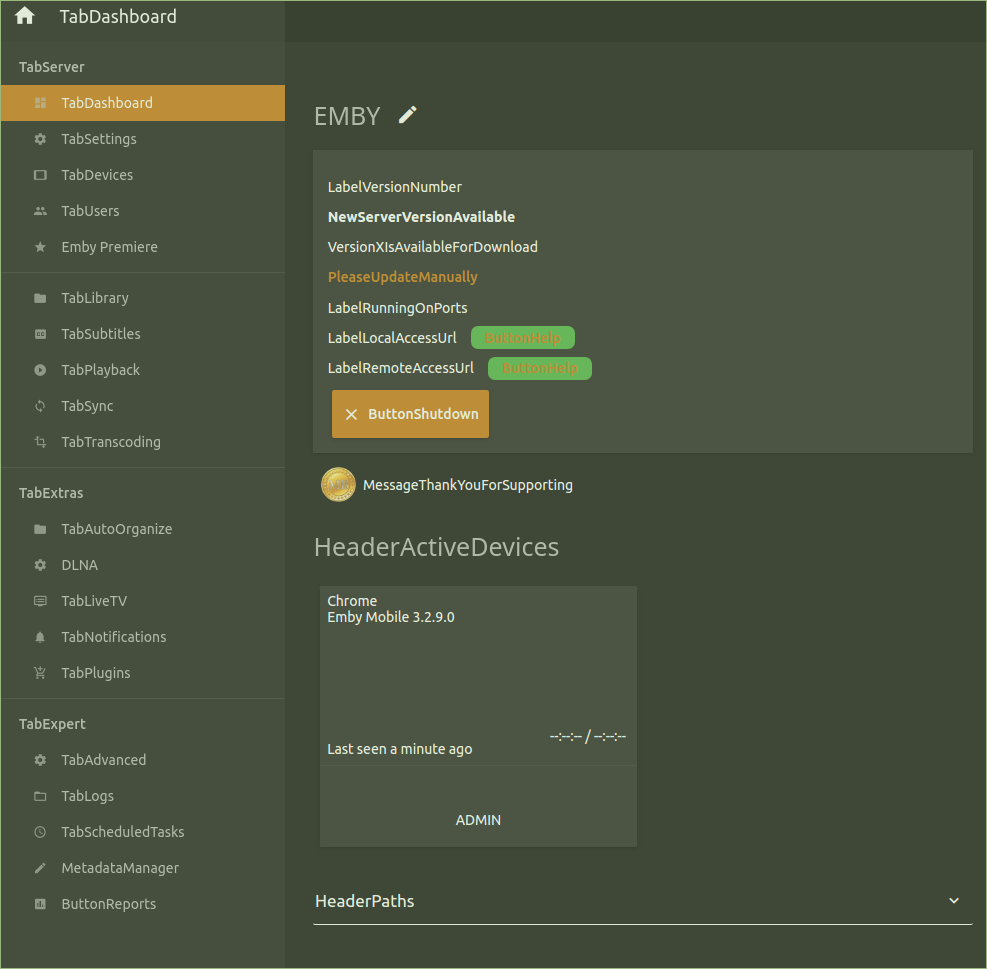Click MessageThankYouForSupporting text
The image size is (987, 969).
tap(468, 485)
